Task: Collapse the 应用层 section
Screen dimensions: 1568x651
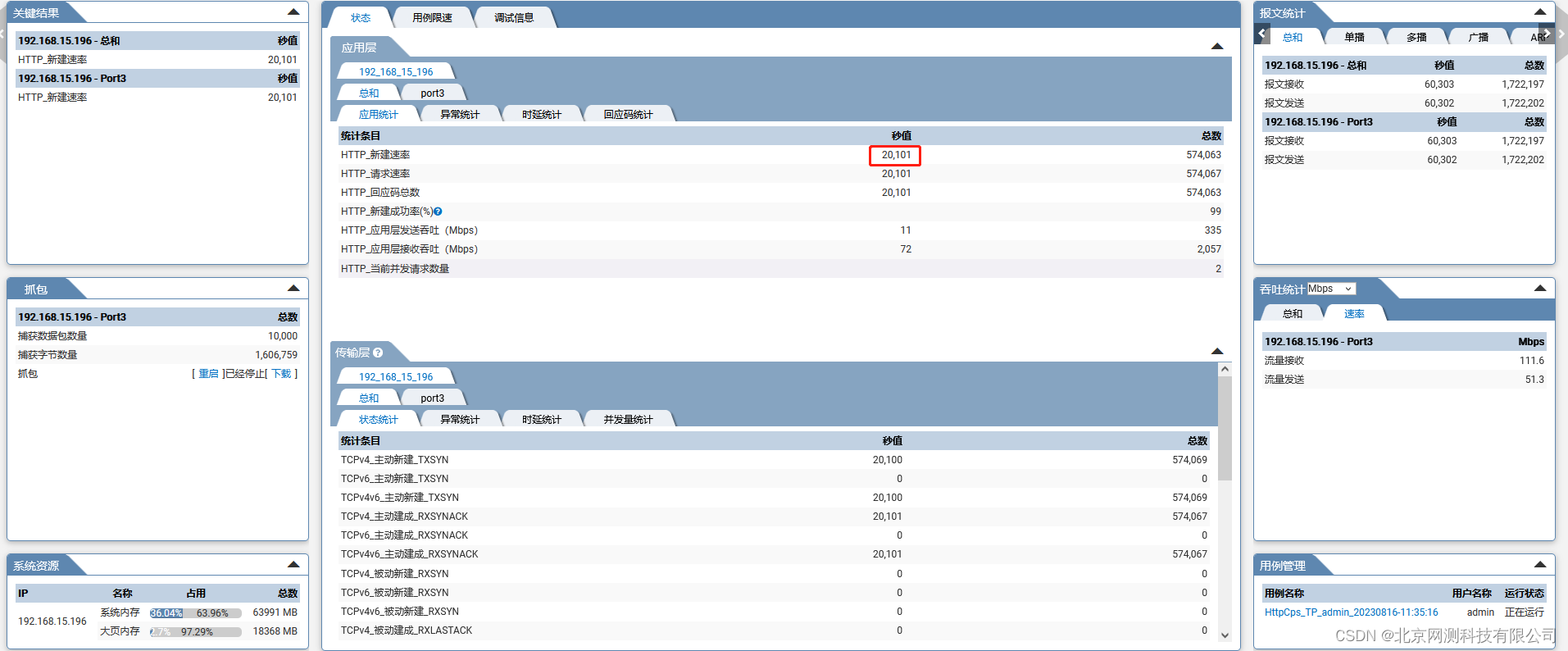Action: (1217, 47)
